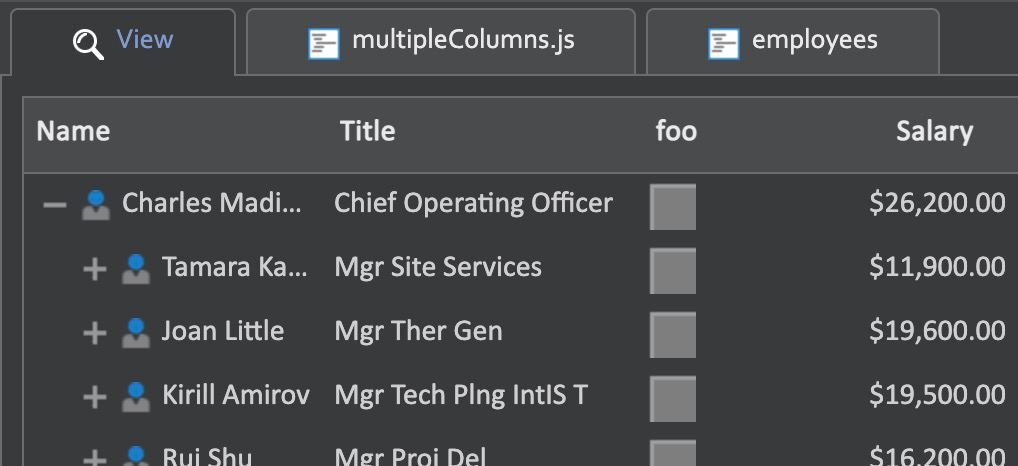
Task: Check the foo box for Mgr Site Services
Action: click(672, 271)
